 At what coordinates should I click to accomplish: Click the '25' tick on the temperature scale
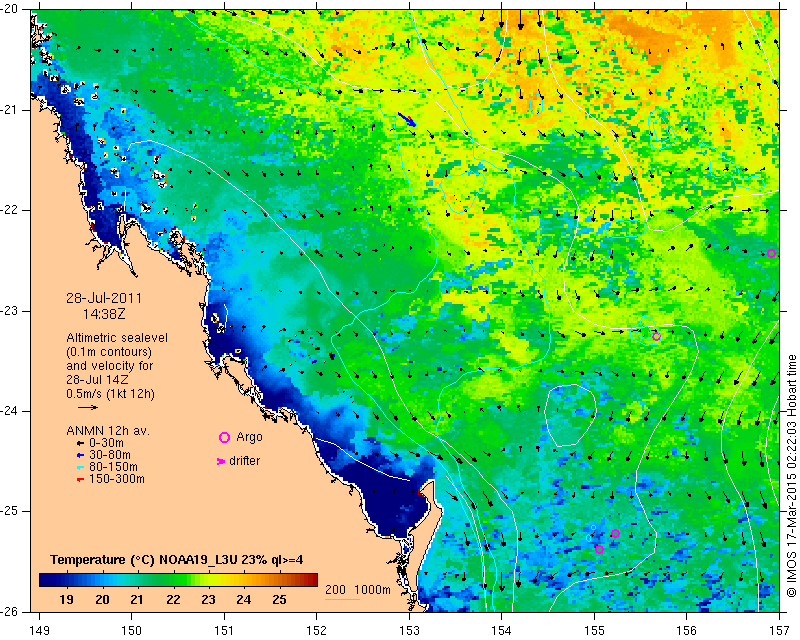pyautogui.click(x=279, y=600)
